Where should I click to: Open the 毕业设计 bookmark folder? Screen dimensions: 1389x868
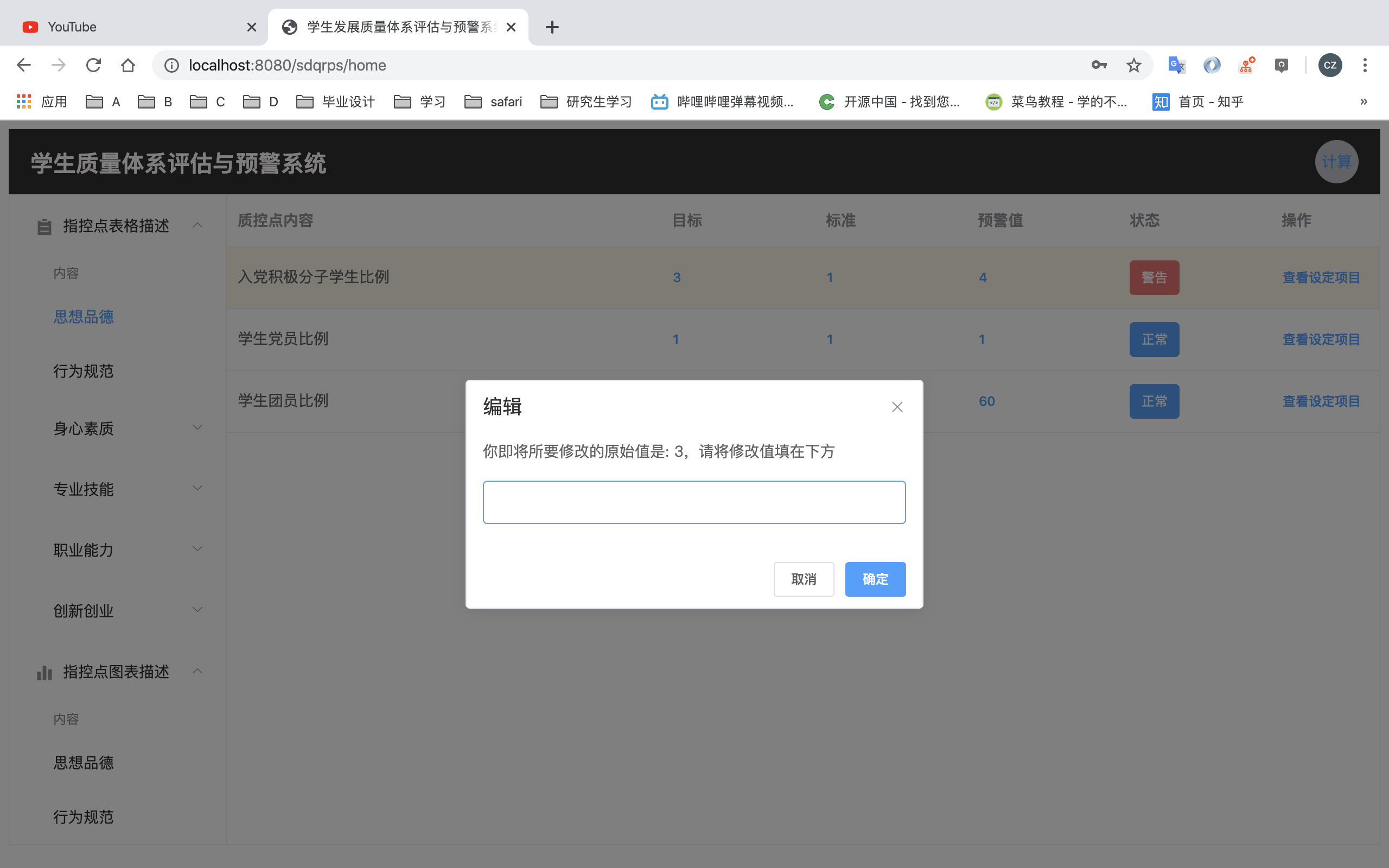(336, 101)
